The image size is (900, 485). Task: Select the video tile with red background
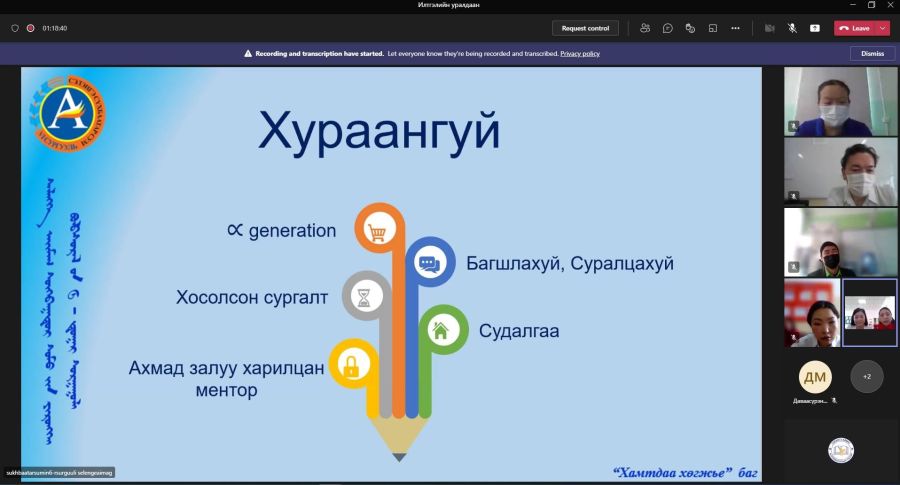812,313
